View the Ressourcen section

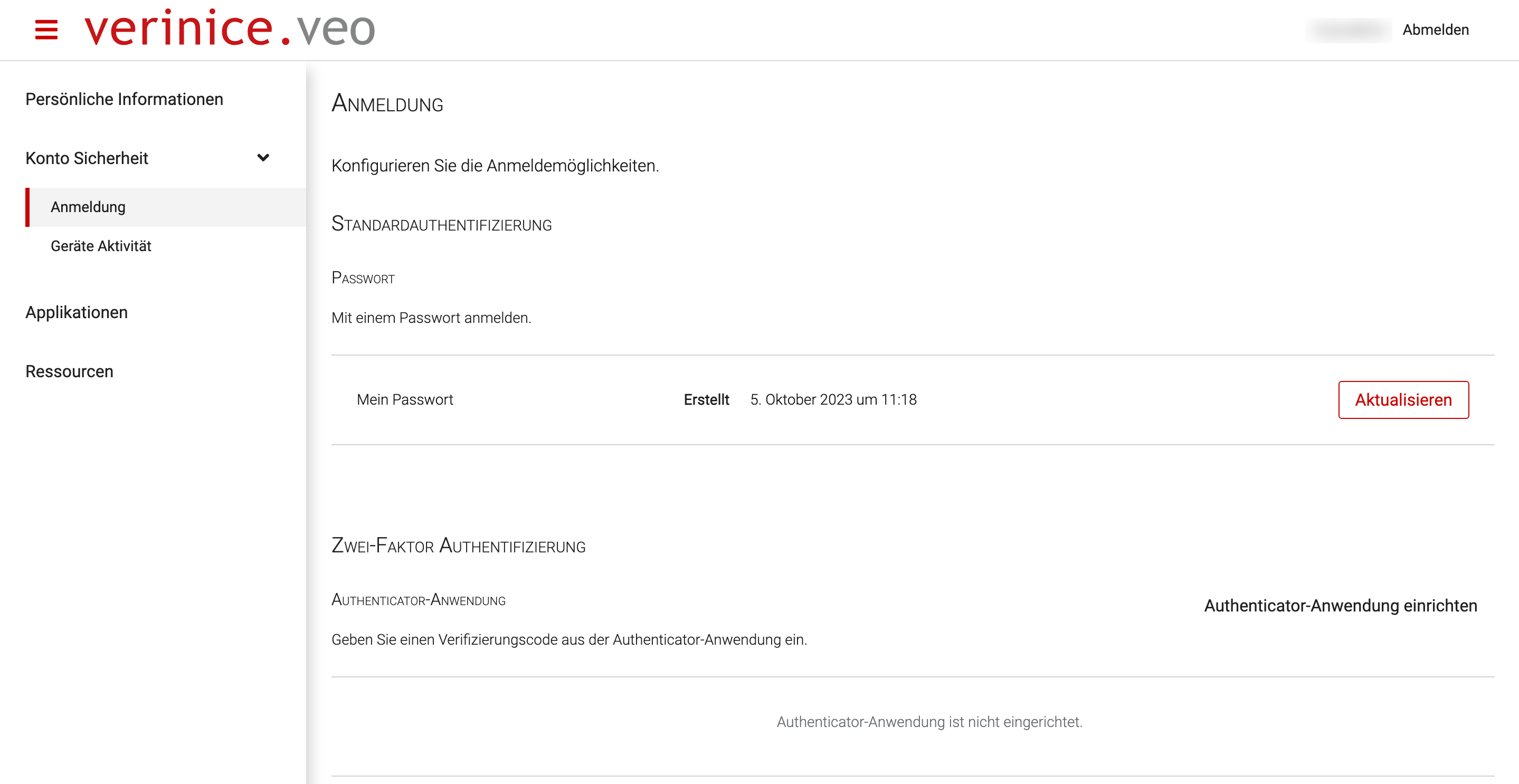click(x=69, y=371)
